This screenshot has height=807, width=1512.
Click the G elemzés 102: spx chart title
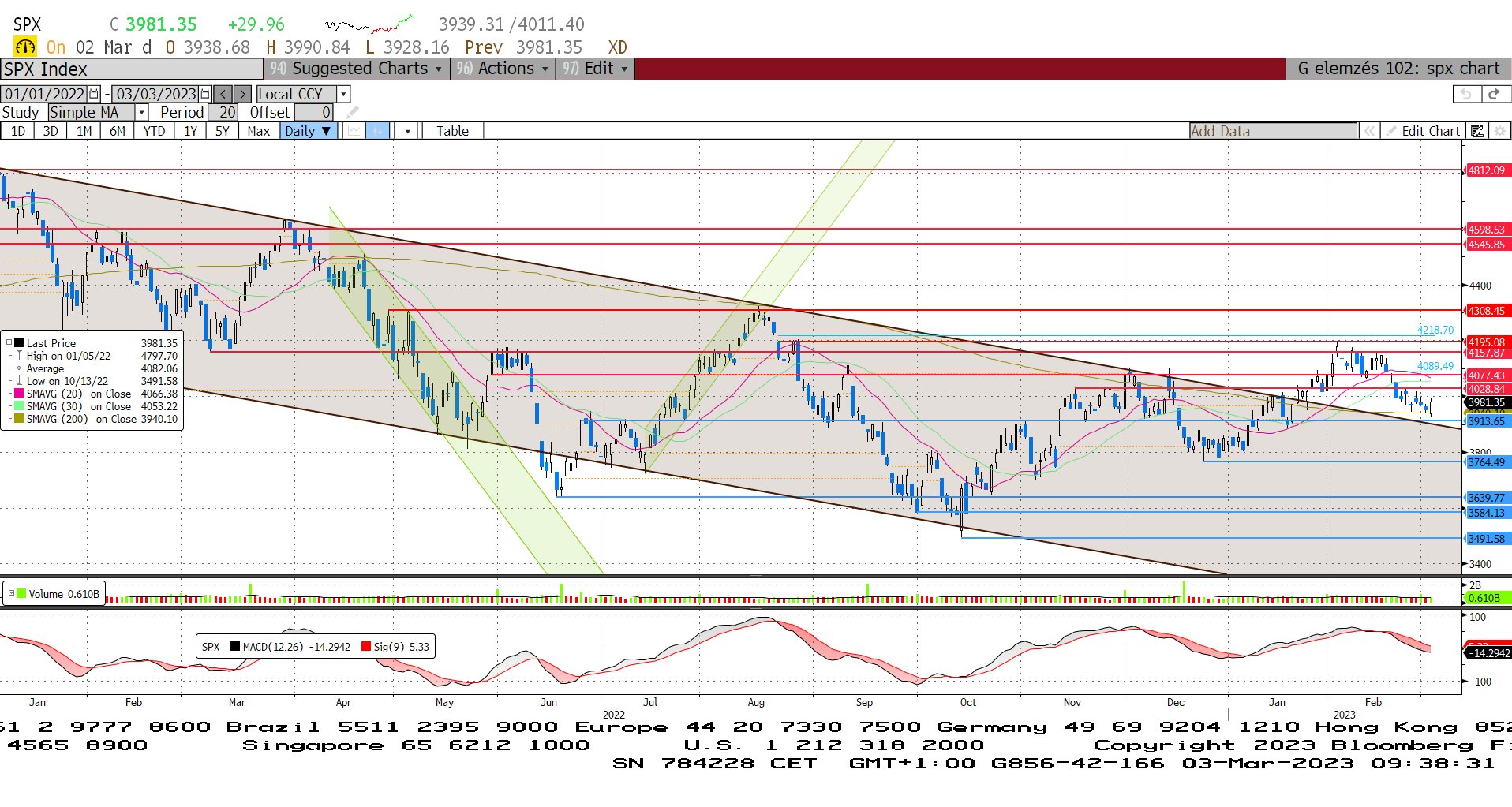pos(1398,69)
